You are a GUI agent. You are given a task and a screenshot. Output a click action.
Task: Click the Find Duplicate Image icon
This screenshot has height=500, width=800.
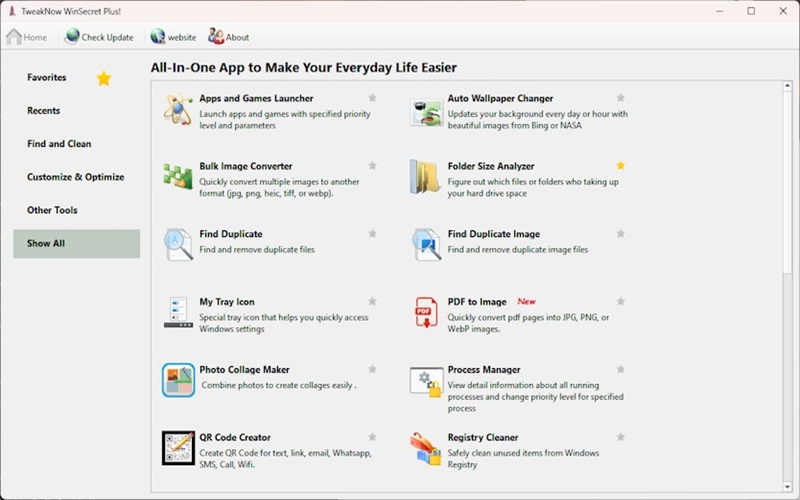point(426,244)
